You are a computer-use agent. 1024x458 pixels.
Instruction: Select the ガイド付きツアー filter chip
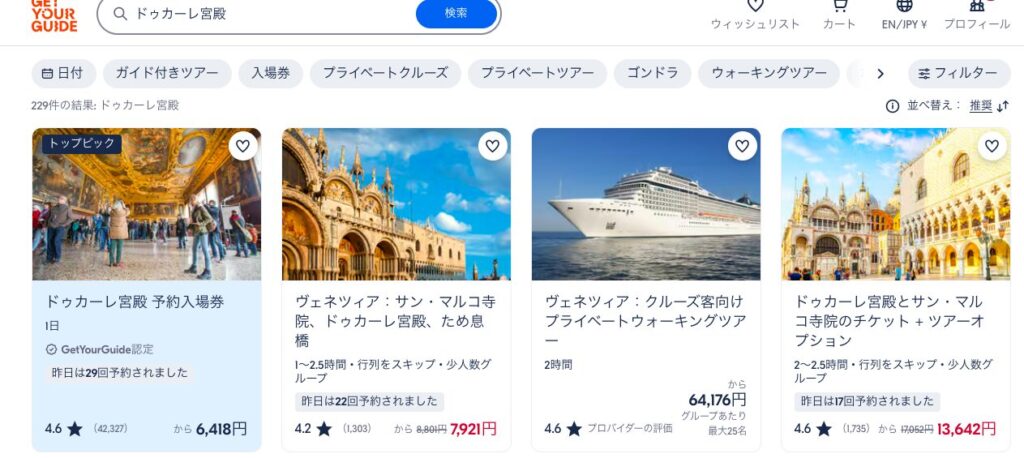point(167,73)
